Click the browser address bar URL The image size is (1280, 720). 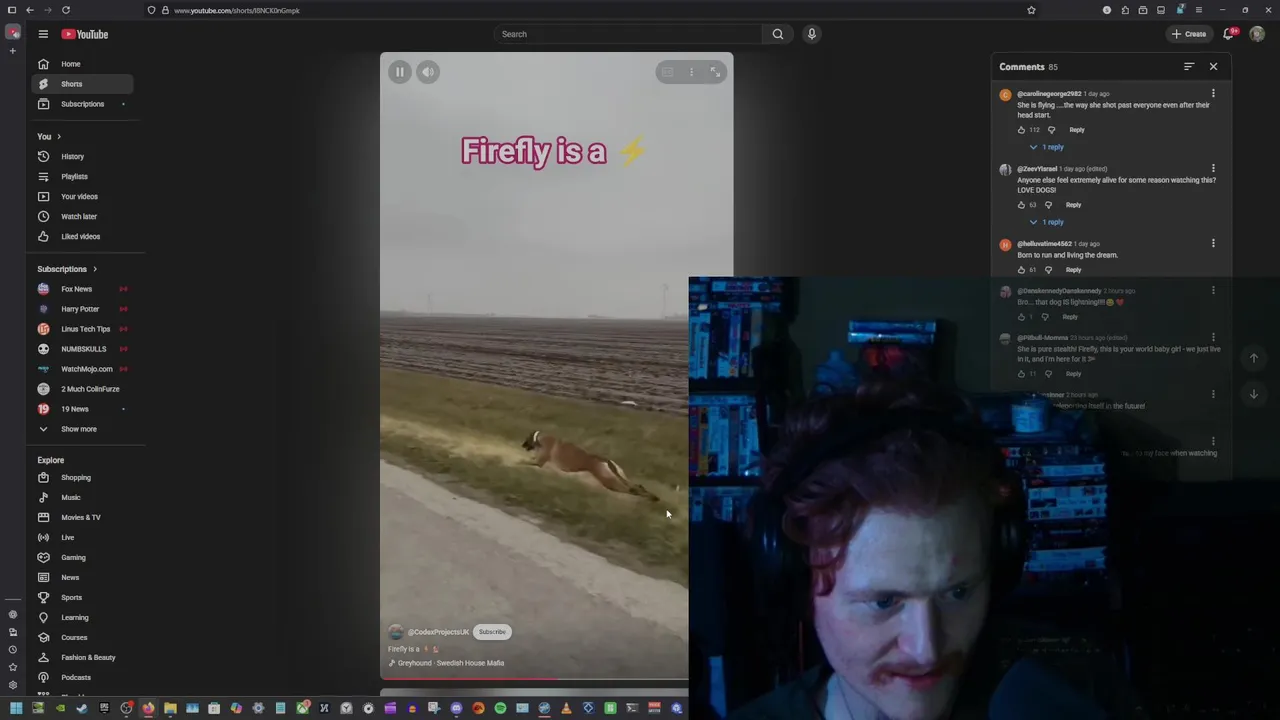click(237, 10)
